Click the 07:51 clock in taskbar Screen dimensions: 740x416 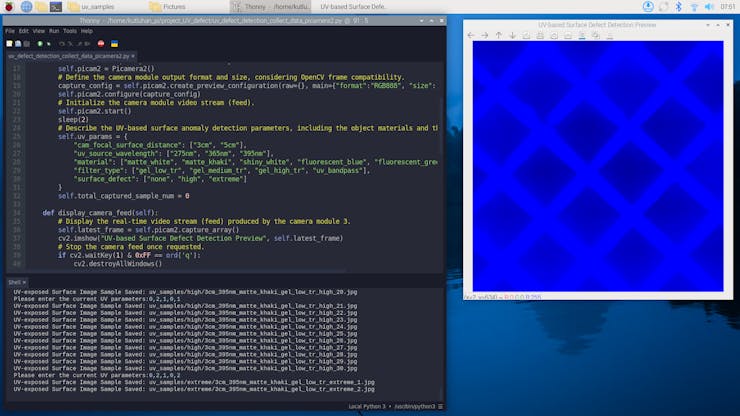click(727, 7)
